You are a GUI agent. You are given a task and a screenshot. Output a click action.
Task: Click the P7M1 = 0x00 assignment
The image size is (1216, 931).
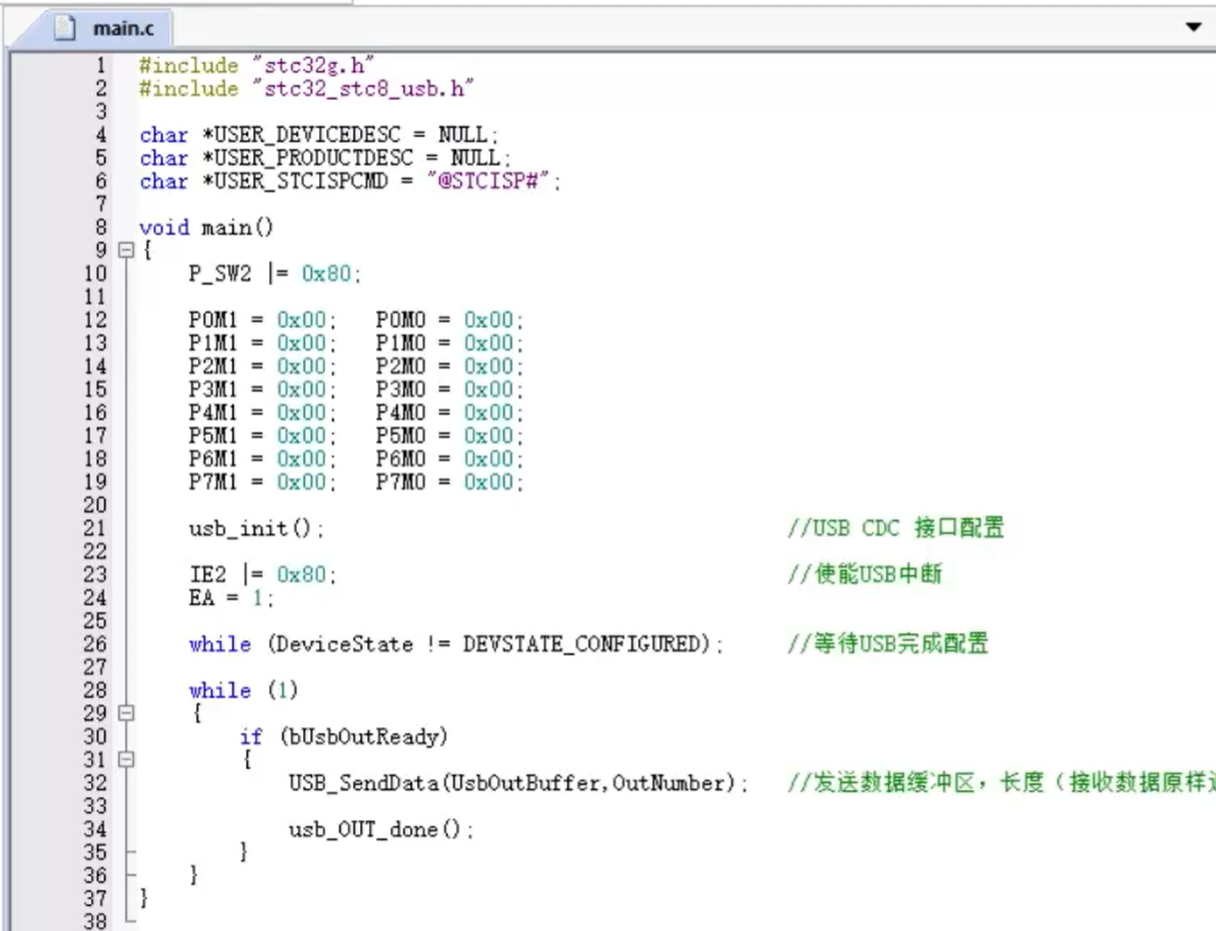[x=263, y=482]
